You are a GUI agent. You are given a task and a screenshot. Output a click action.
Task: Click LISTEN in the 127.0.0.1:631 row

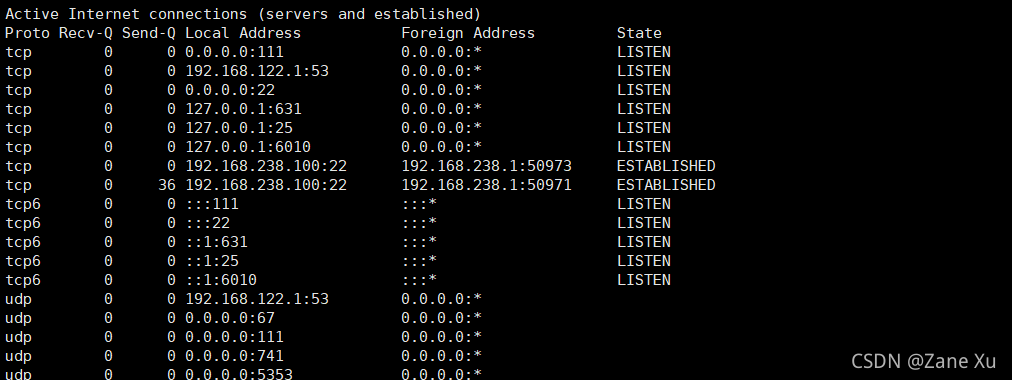point(643,109)
